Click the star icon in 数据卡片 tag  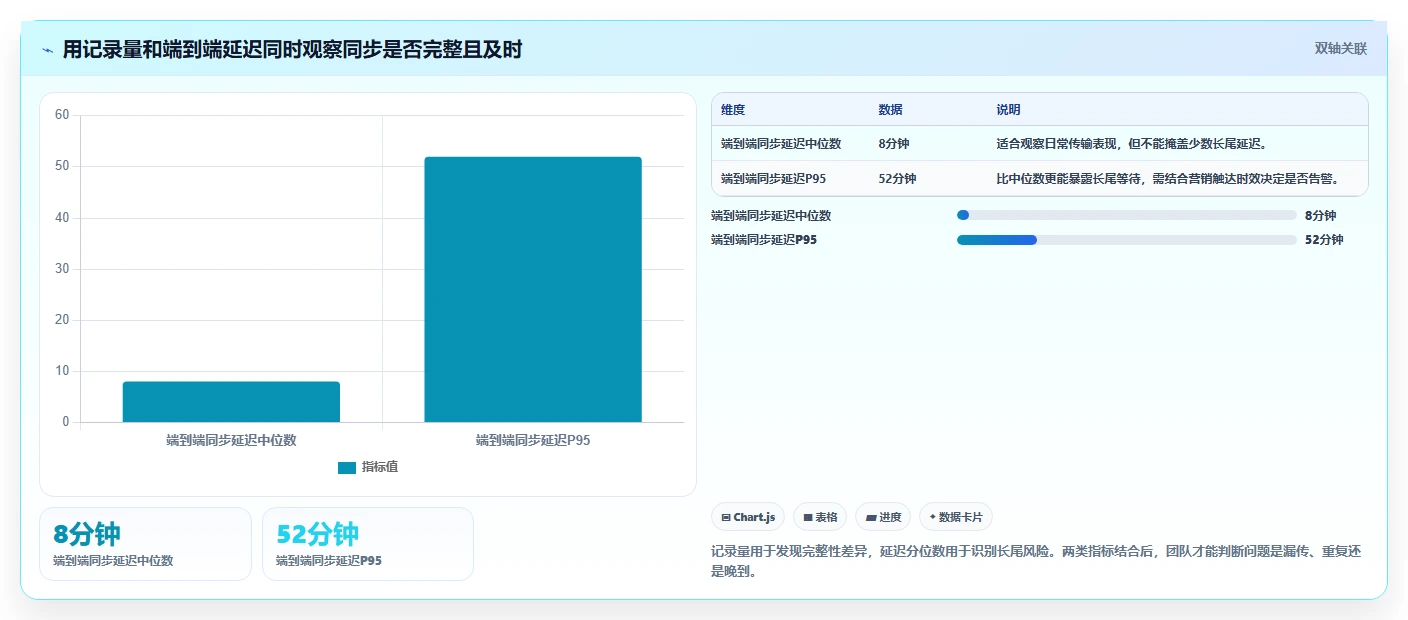(932, 517)
